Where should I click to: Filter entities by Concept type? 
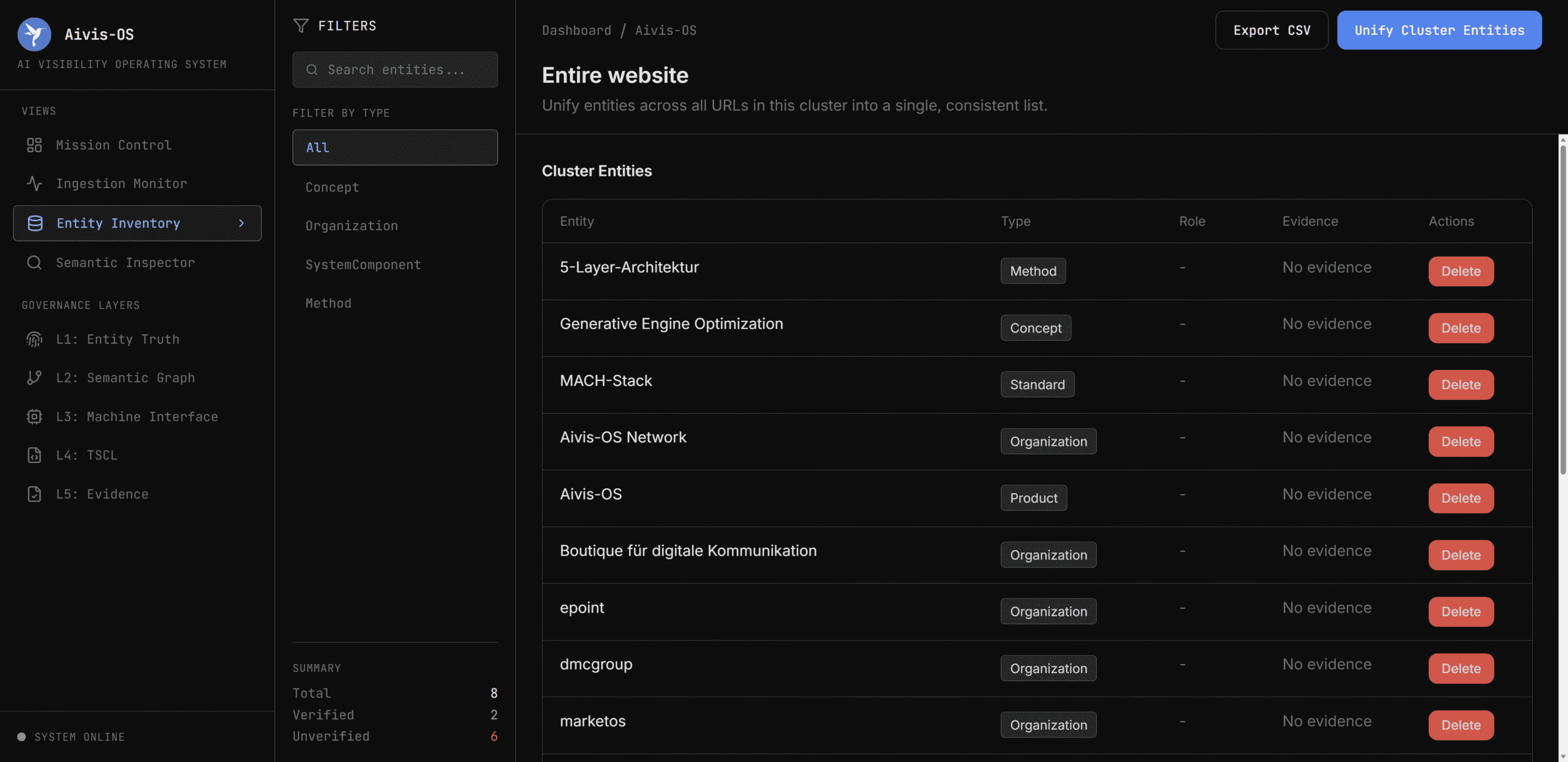pyautogui.click(x=333, y=187)
